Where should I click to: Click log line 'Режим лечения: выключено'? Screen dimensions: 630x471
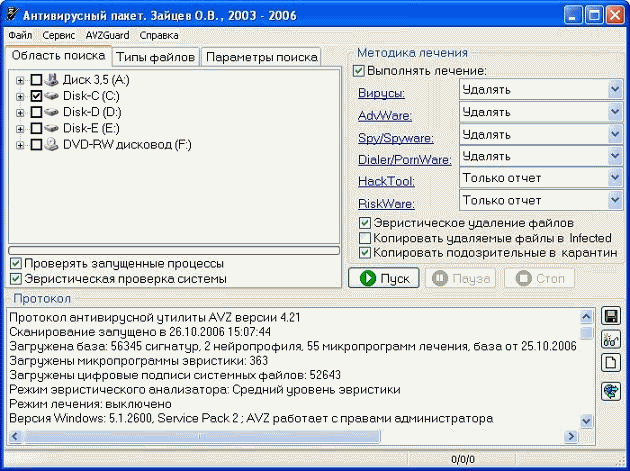pyautogui.click(x=90, y=403)
